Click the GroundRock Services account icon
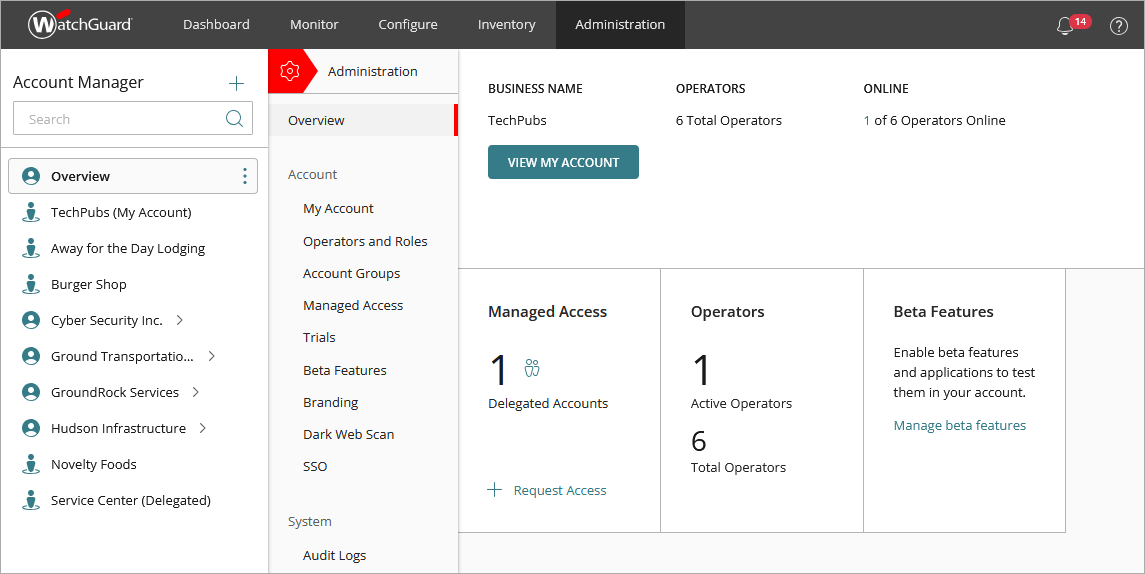The image size is (1145, 574). click(31, 392)
